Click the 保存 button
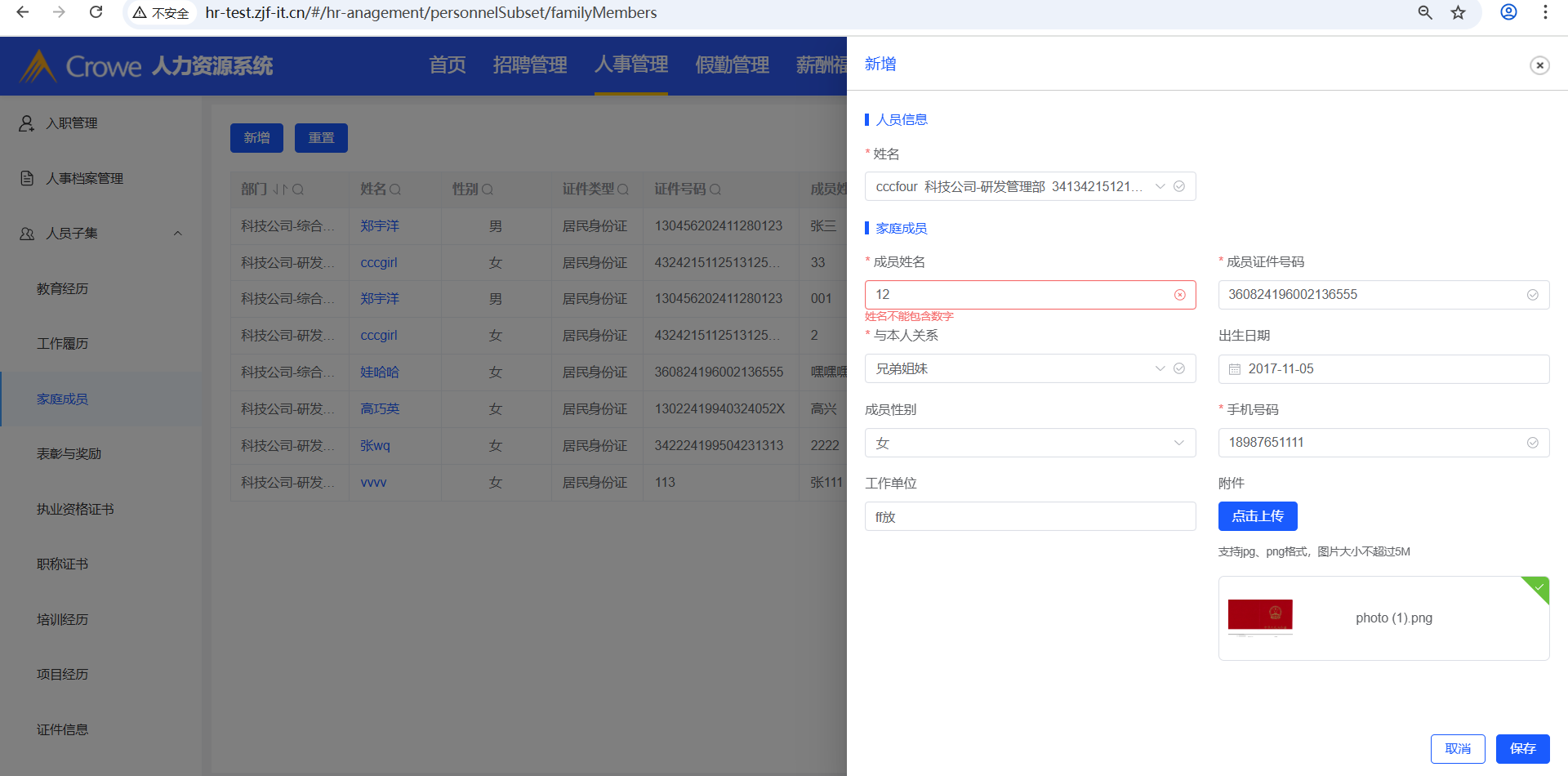The width and height of the screenshot is (1568, 776). [1522, 748]
